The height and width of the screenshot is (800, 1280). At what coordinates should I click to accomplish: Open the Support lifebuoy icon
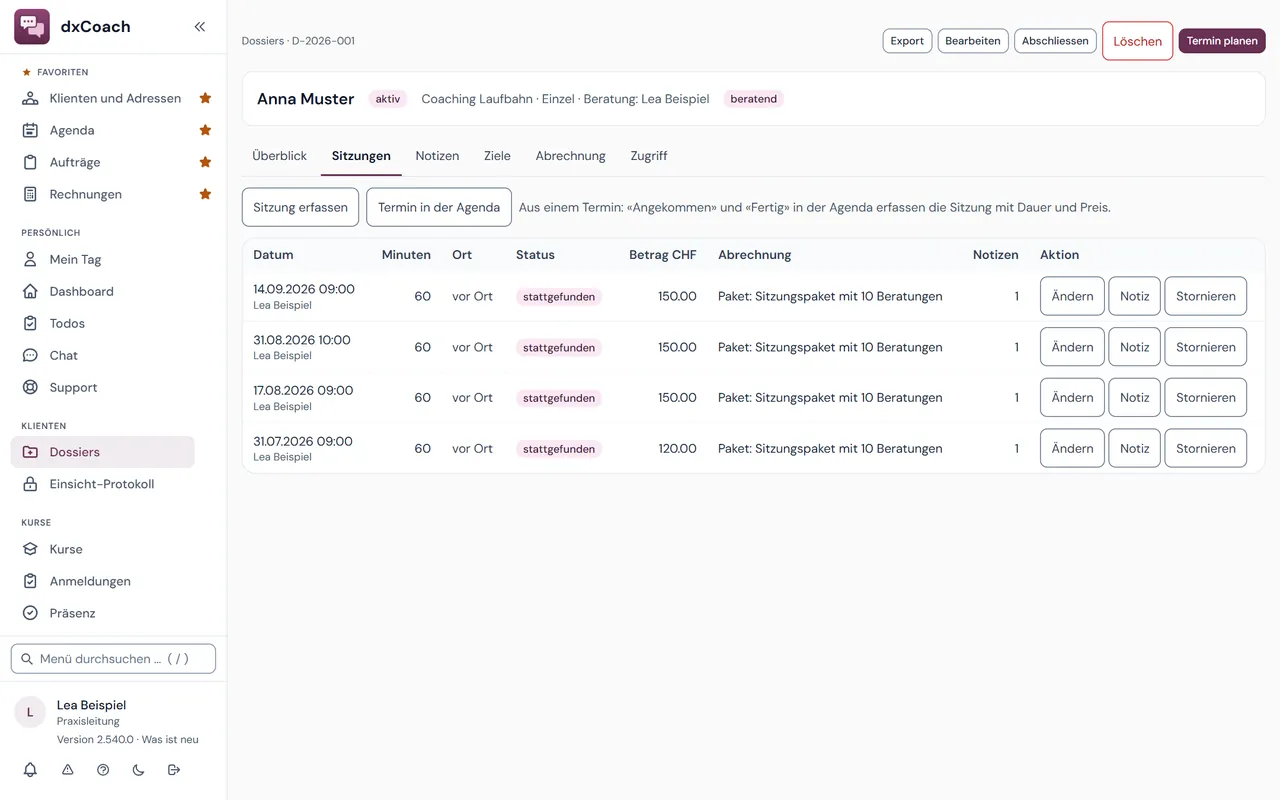tap(30, 387)
